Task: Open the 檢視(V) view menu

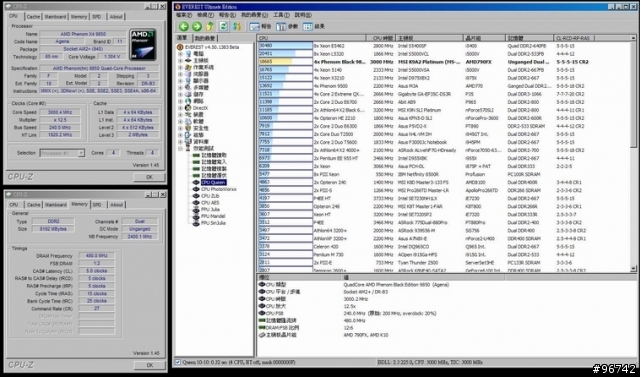Action: (x=205, y=15)
